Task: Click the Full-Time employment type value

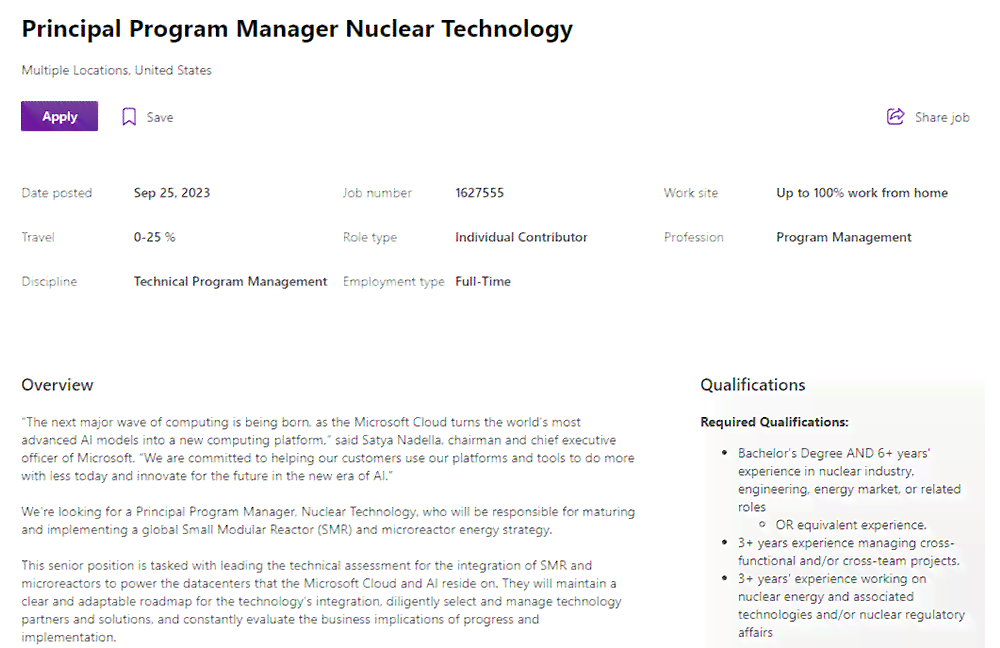Action: point(483,281)
